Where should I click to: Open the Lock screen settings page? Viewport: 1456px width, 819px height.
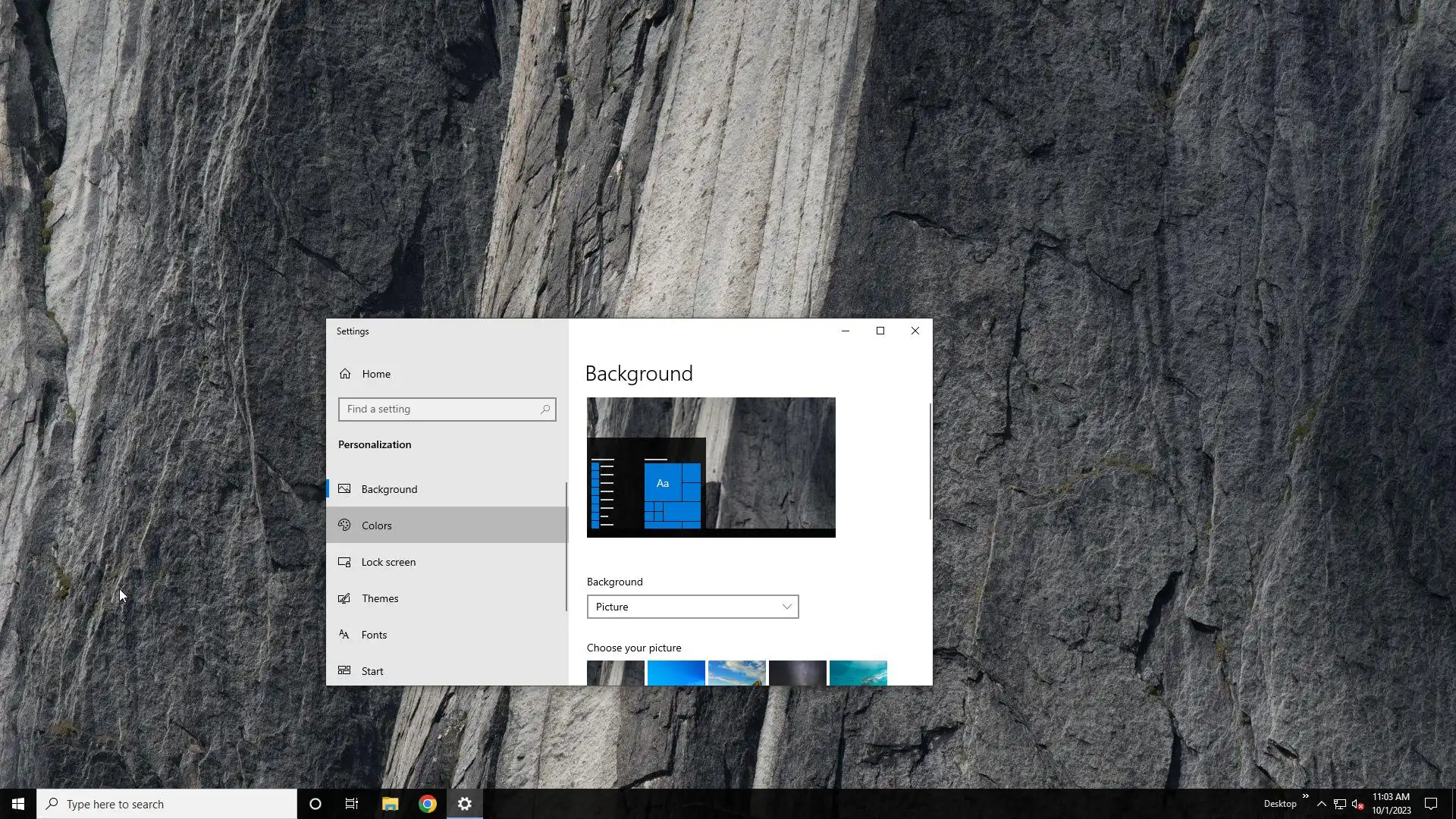point(388,562)
